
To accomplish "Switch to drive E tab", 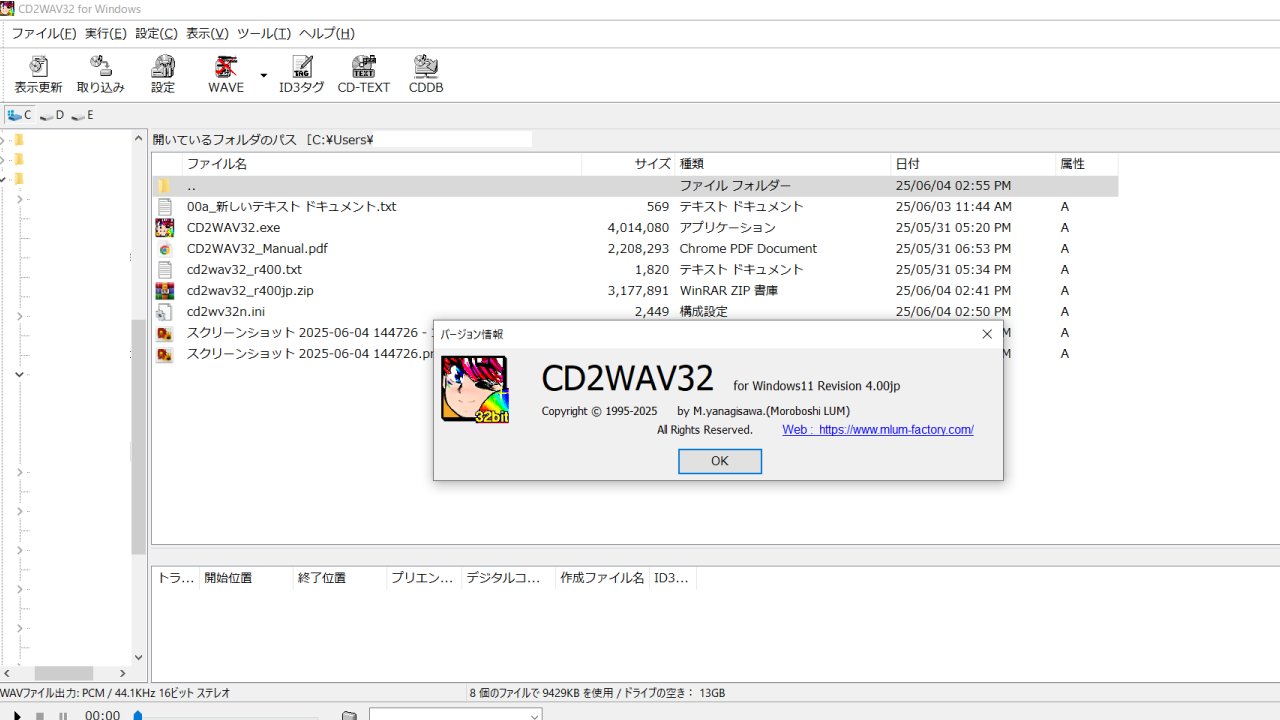I will 83,115.
